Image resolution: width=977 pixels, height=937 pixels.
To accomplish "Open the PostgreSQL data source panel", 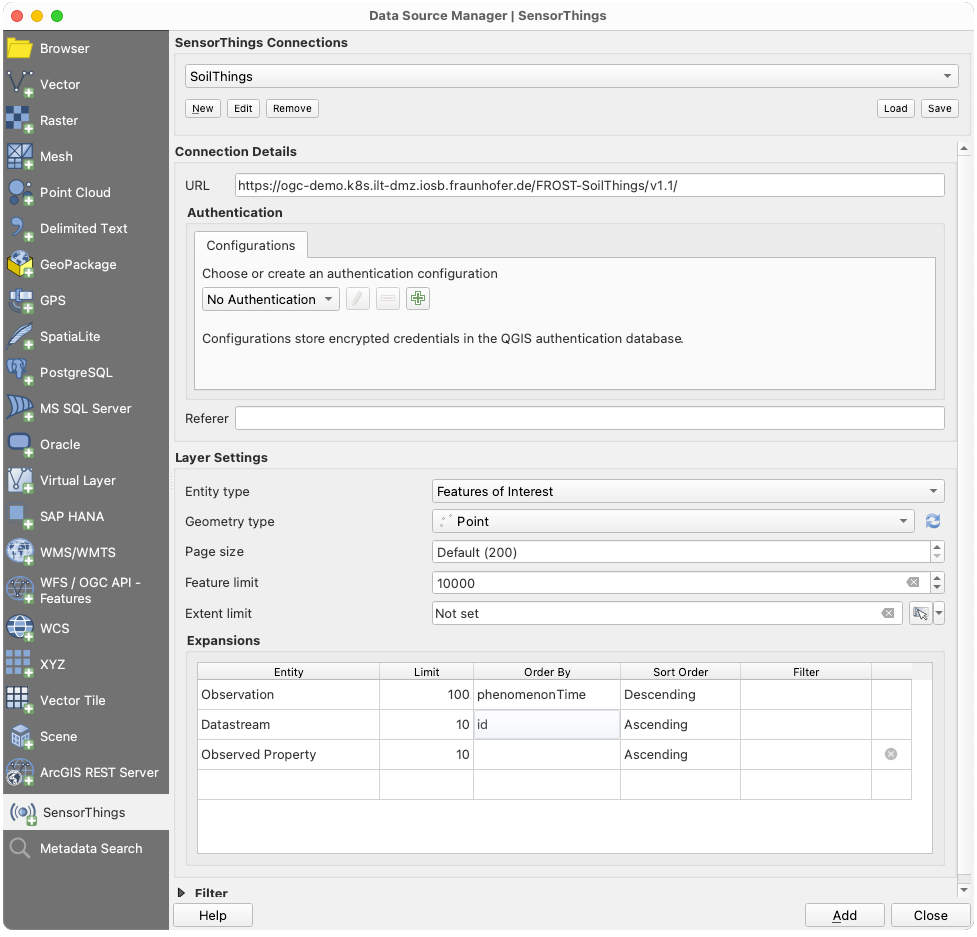I will pos(85,373).
